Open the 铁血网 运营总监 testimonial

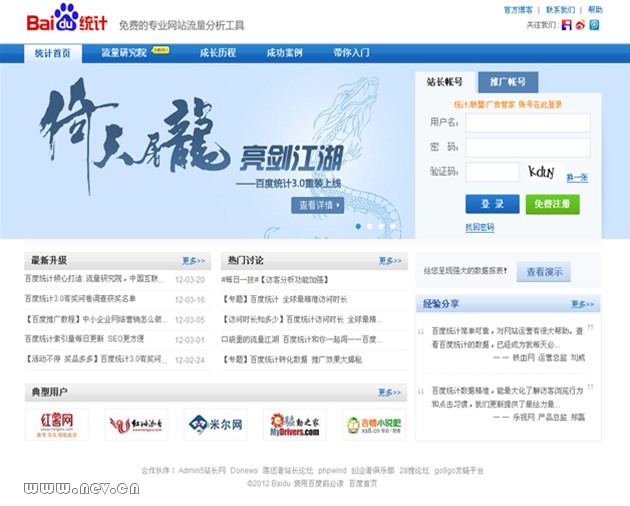(x=507, y=344)
